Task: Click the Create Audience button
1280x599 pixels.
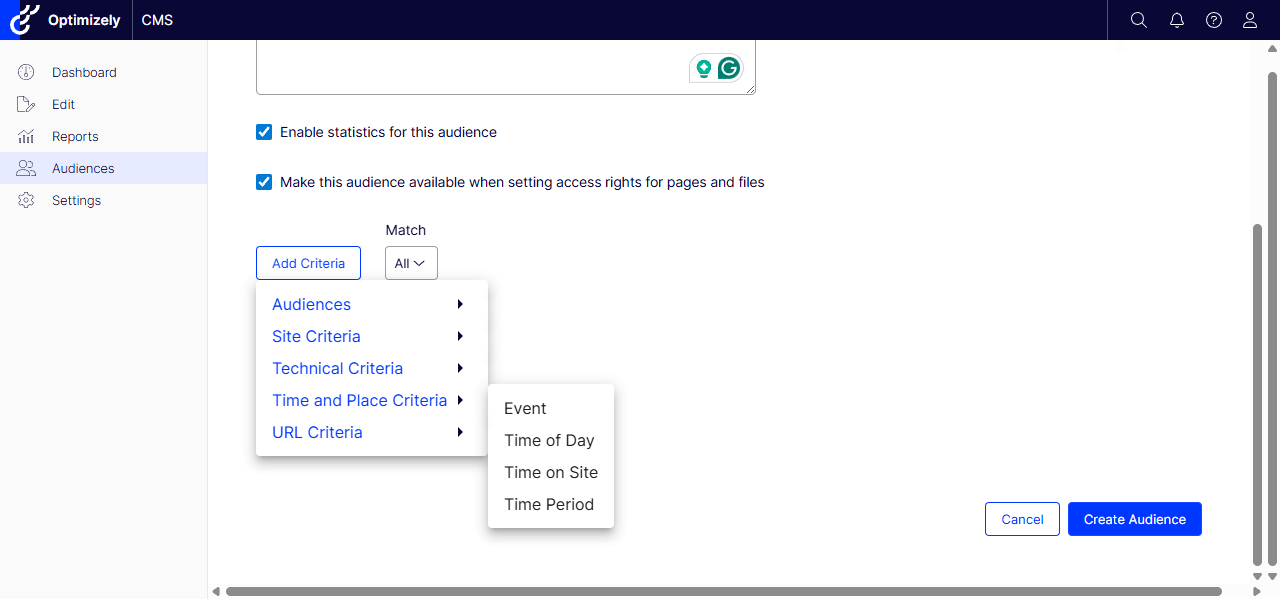Action: tap(1134, 519)
